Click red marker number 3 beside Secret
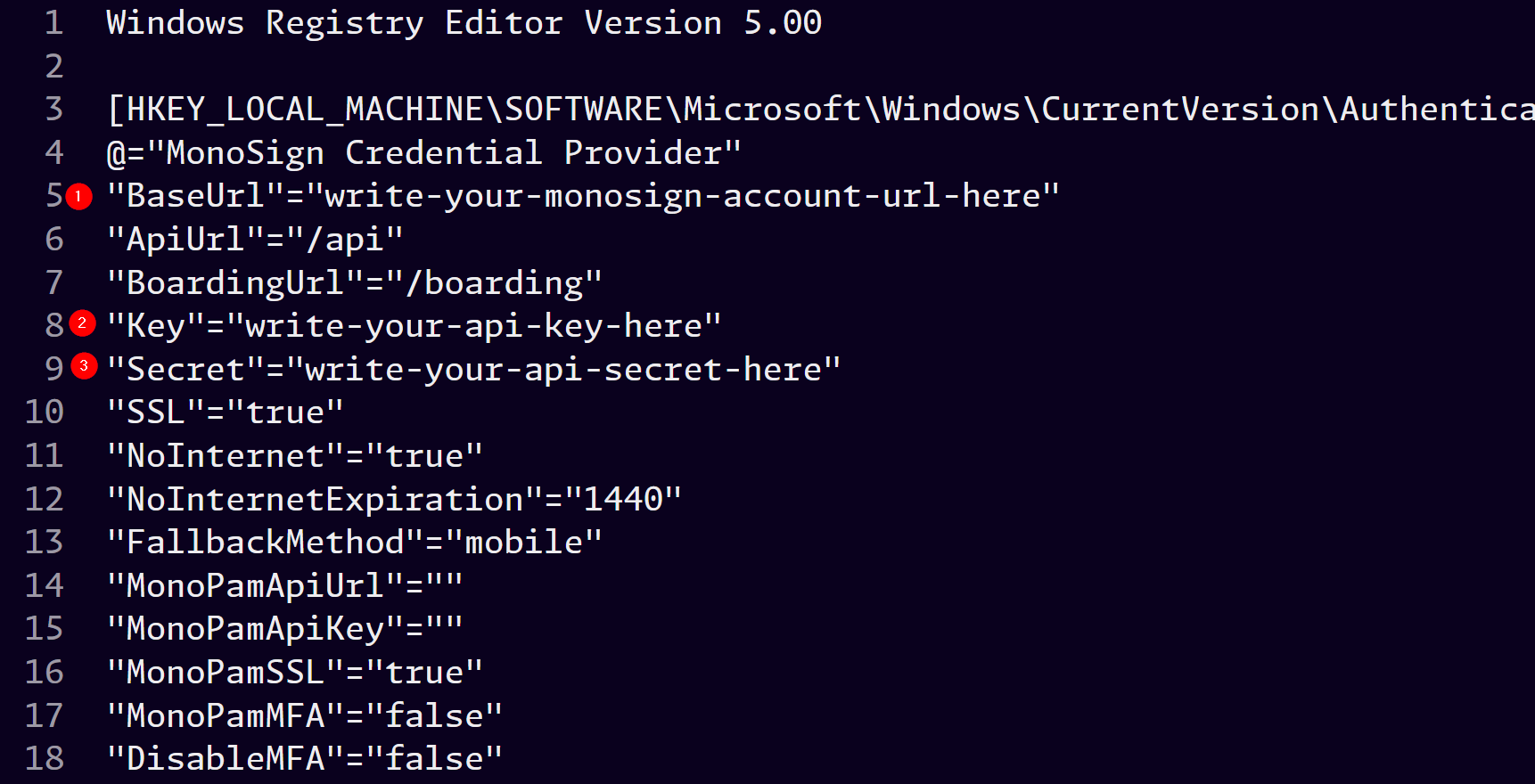Screen dimensions: 1535x784 click(x=84, y=366)
